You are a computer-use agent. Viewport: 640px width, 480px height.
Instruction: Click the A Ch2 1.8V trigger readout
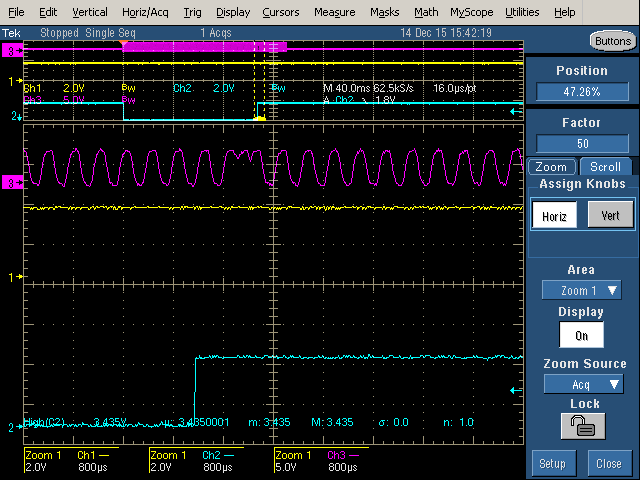point(359,100)
